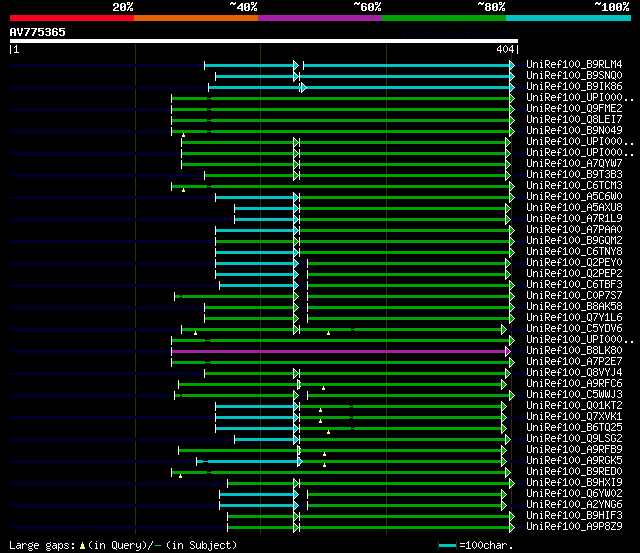
Task: Select the UniRef100_C5WWJ3 label
Action: pyautogui.click(x=574, y=395)
